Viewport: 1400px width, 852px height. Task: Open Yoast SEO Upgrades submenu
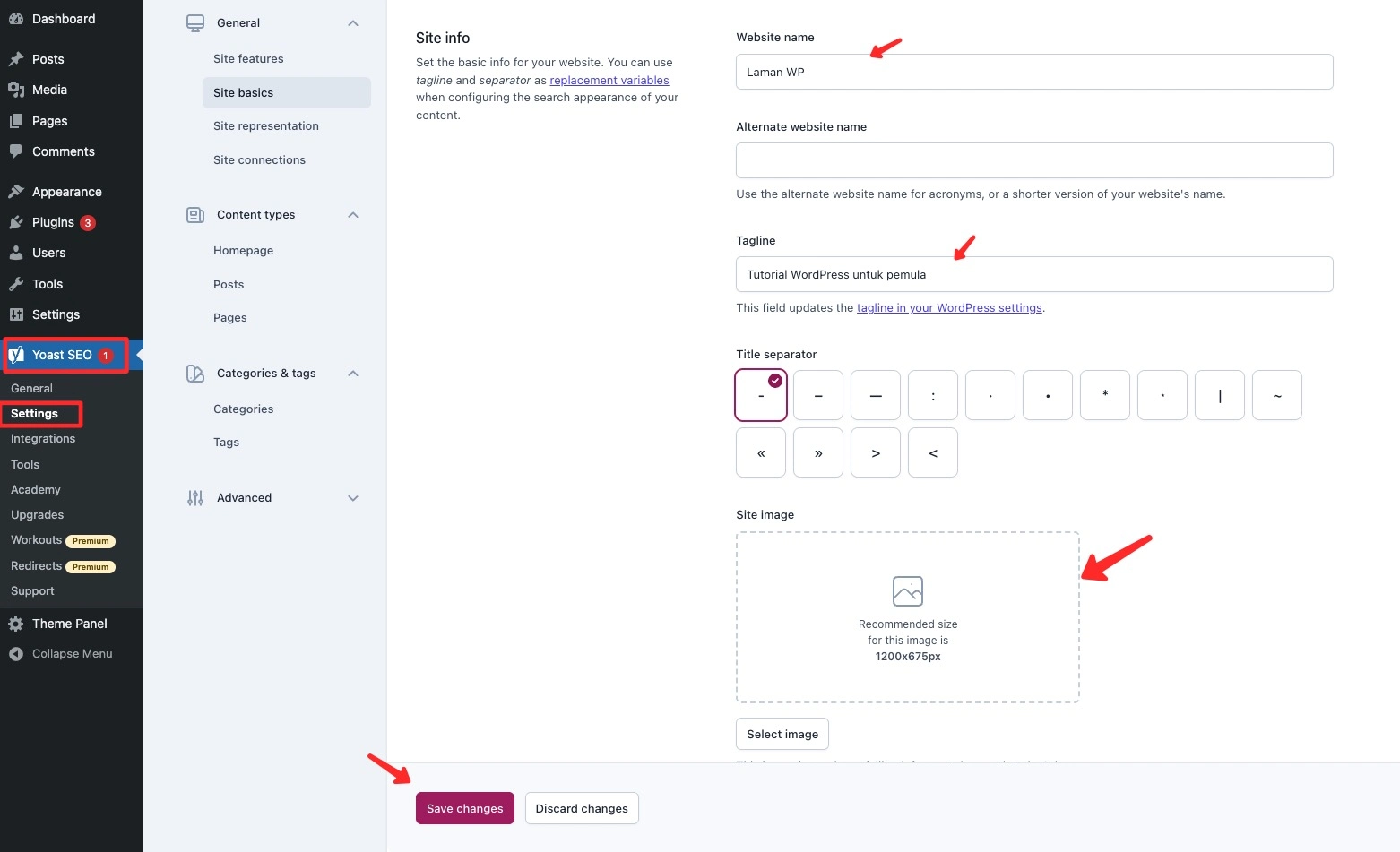37,515
